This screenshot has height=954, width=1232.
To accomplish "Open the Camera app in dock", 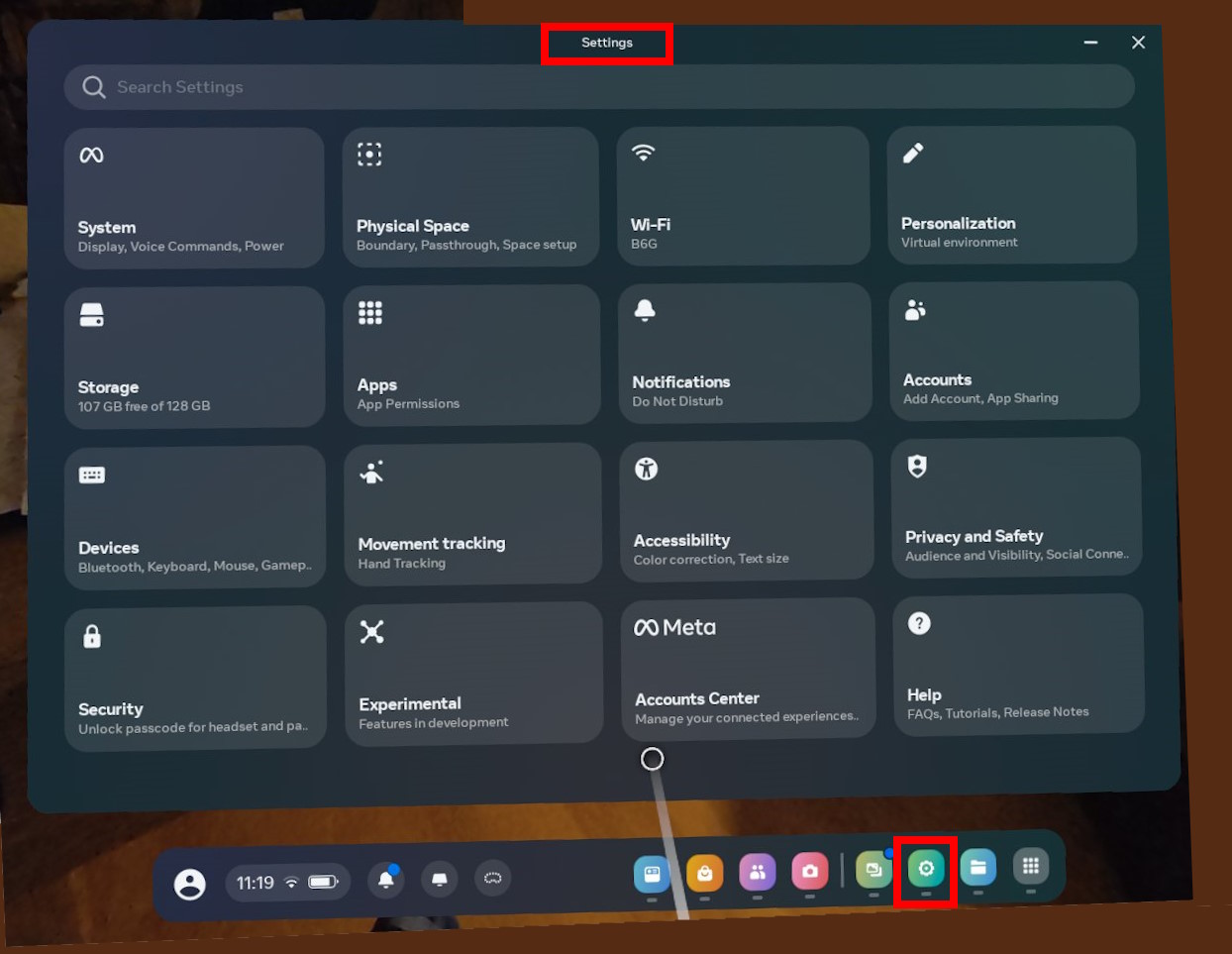I will click(x=809, y=871).
